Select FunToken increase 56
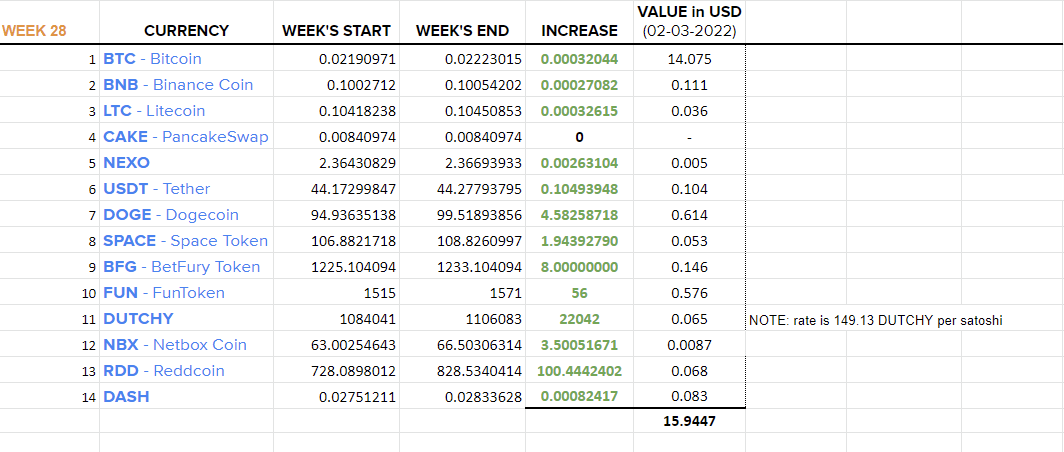The width and height of the screenshot is (1064, 452). pos(580,293)
